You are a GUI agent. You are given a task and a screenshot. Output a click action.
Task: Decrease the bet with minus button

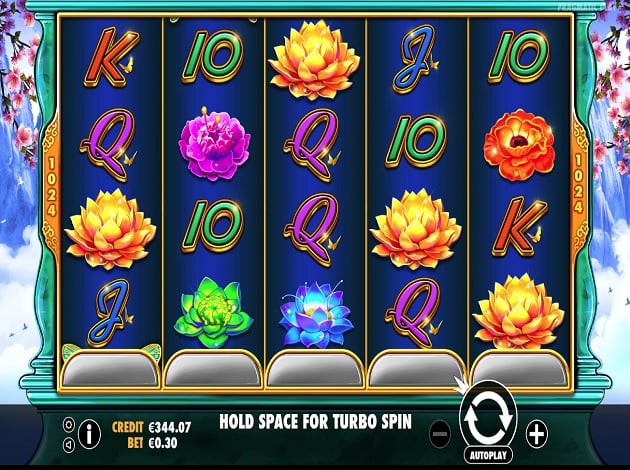440,434
